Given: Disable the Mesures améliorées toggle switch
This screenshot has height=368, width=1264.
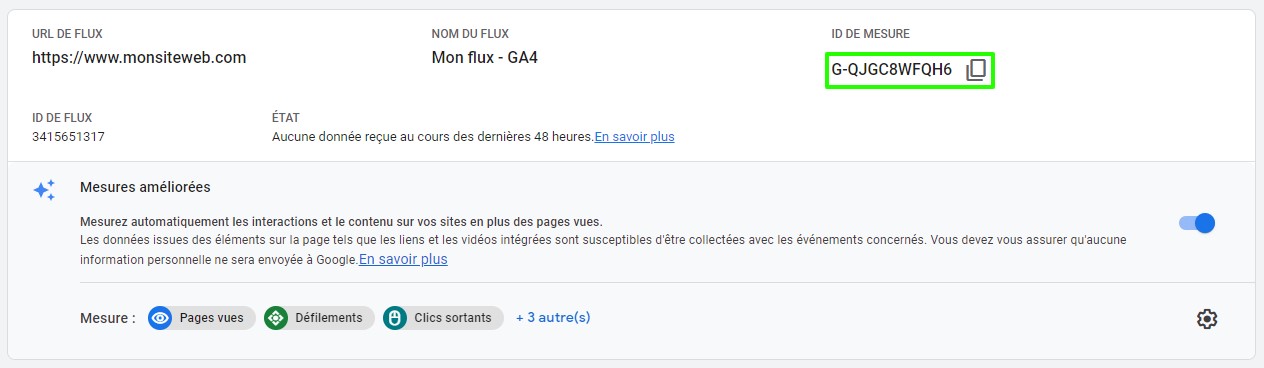Looking at the screenshot, I should [1197, 223].
